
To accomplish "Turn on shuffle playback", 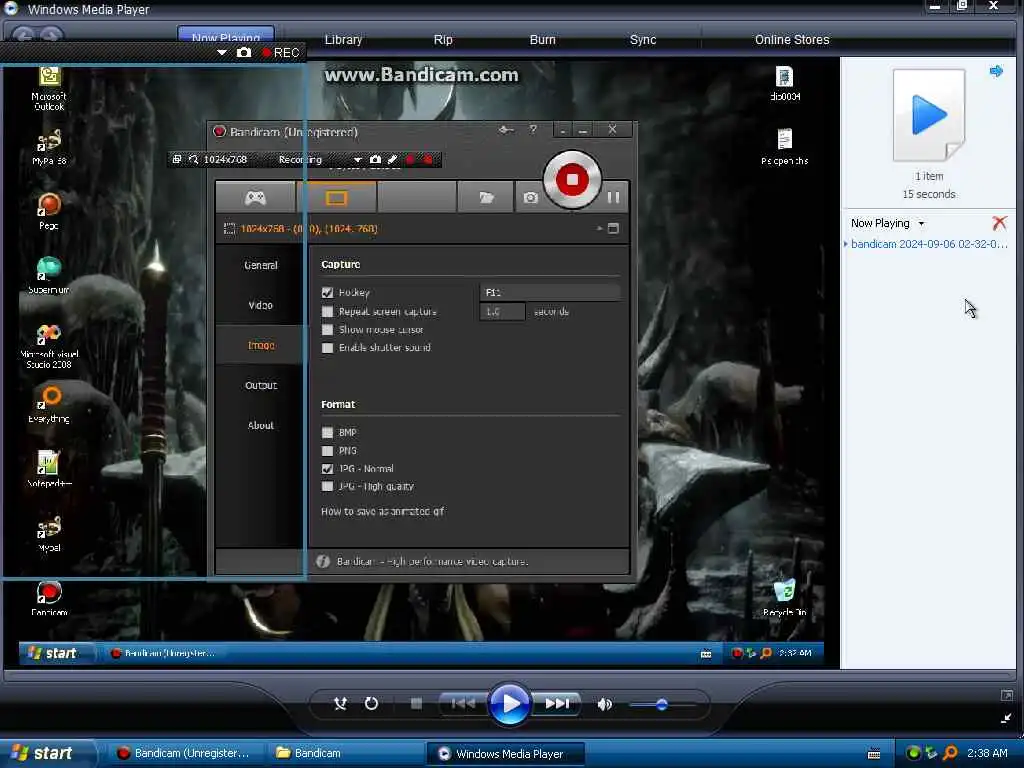I will click(x=340, y=703).
